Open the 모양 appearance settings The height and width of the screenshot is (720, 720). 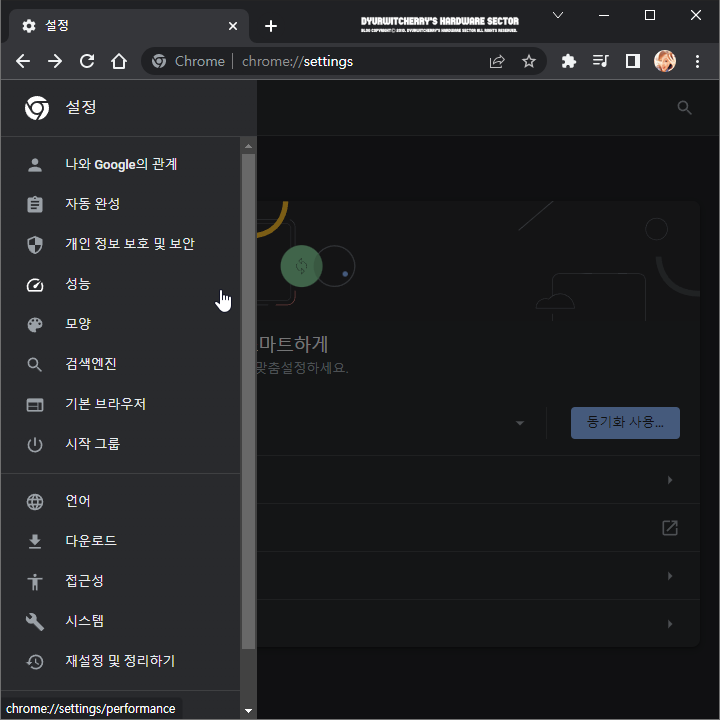121,324
